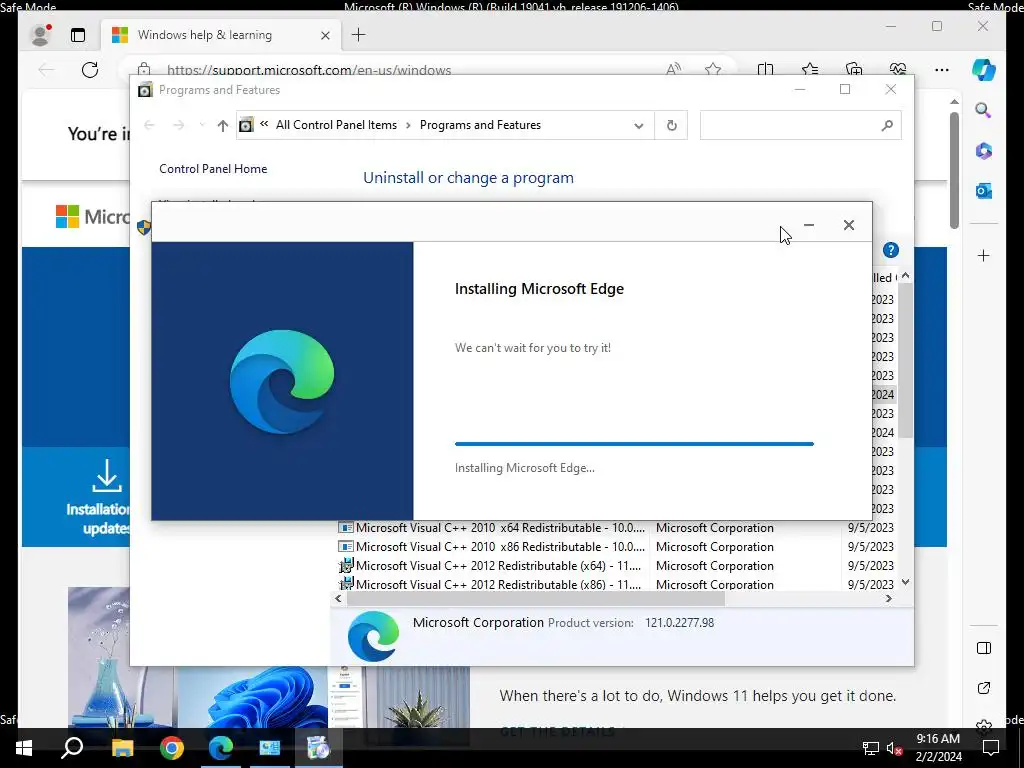Viewport: 1024px width, 768px height.
Task: Close the Windows help & learning tab
Action: point(325,35)
